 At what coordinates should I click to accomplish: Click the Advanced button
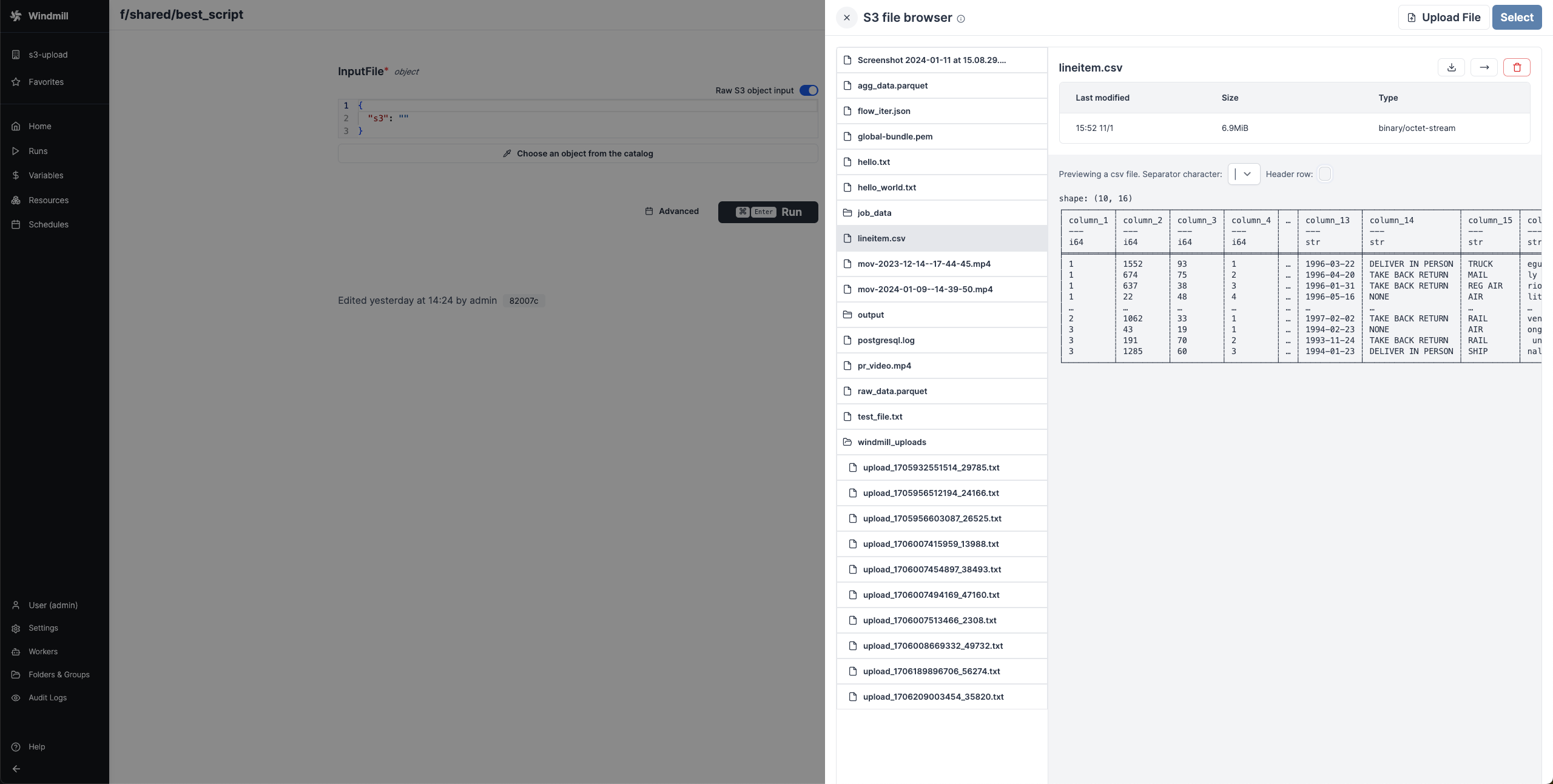(672, 212)
